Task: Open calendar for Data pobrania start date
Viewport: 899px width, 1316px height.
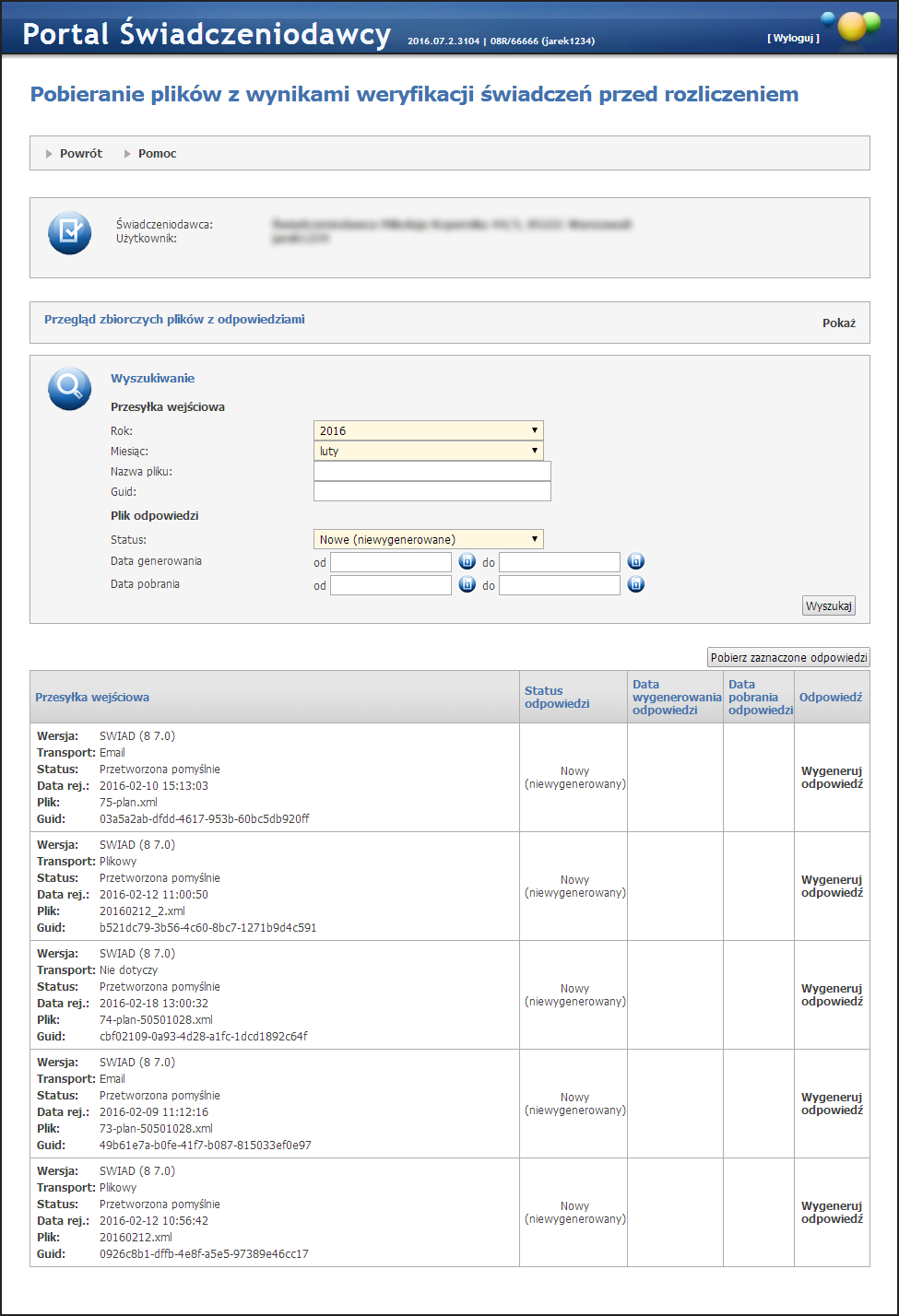Action: pyautogui.click(x=467, y=585)
